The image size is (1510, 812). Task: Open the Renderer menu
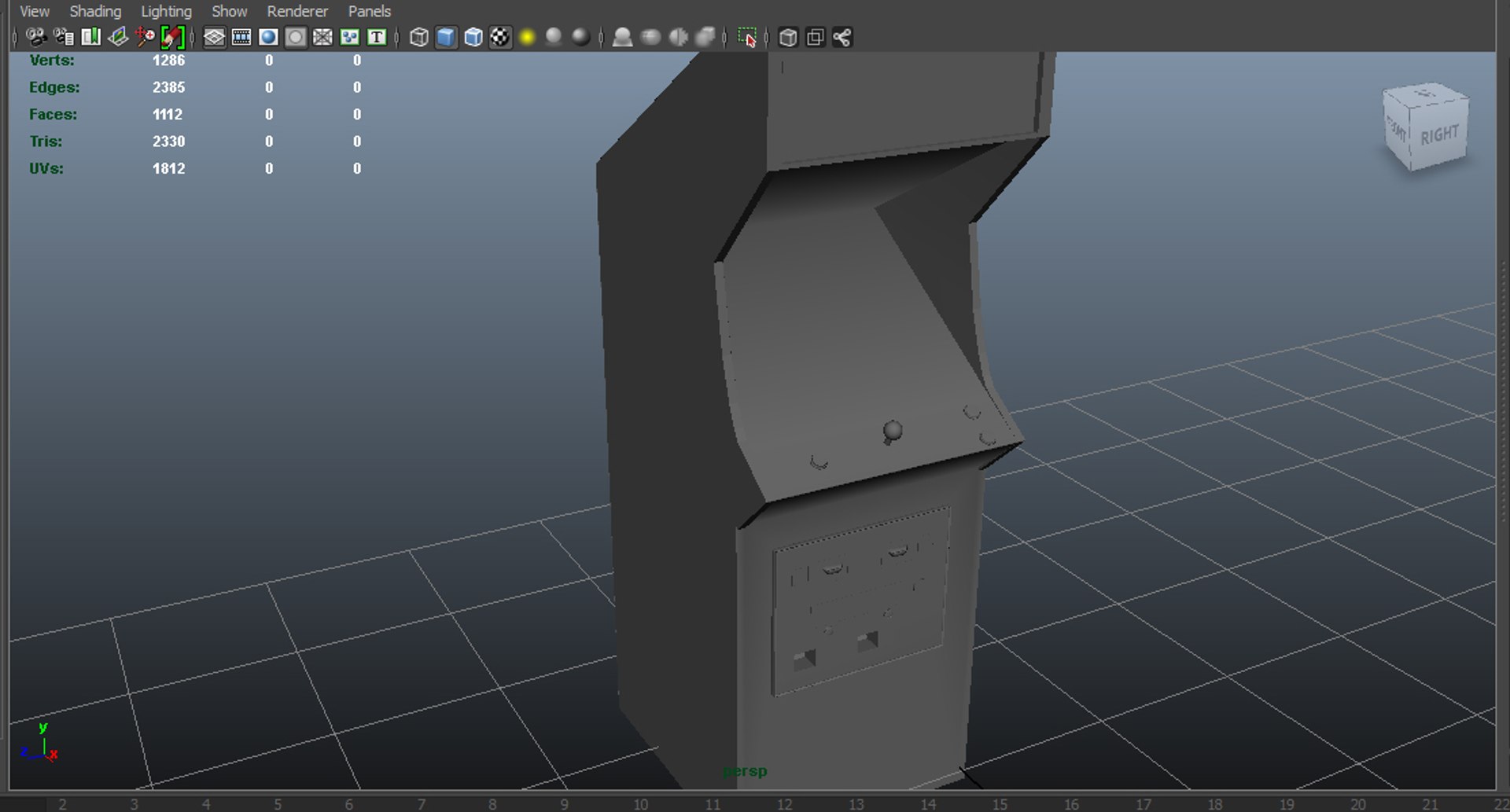pos(297,11)
